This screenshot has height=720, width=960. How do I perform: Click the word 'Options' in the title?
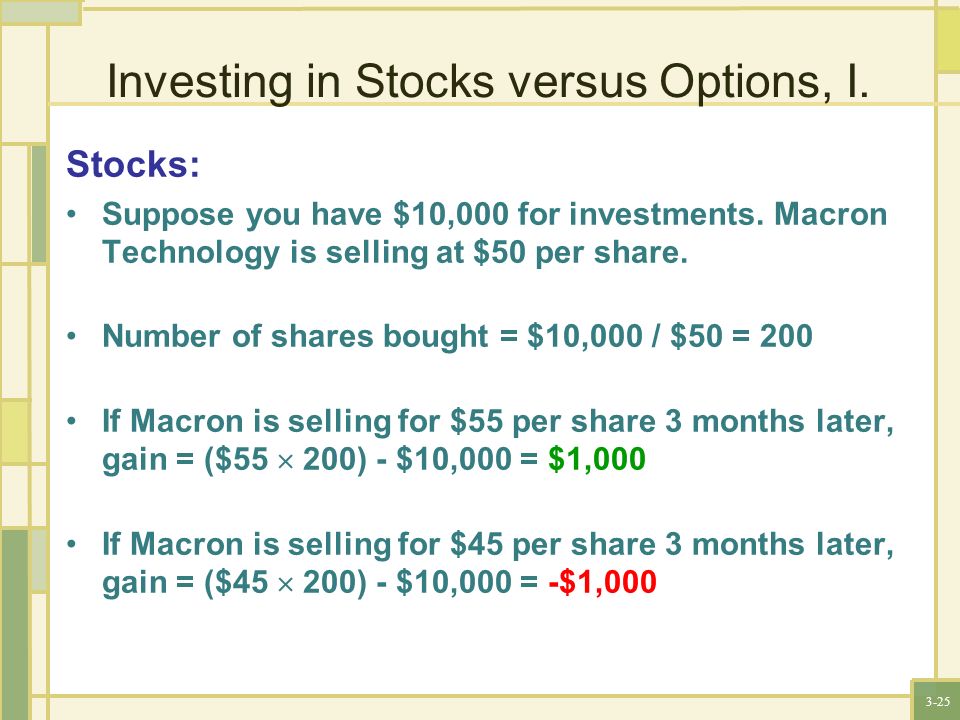(x=739, y=81)
